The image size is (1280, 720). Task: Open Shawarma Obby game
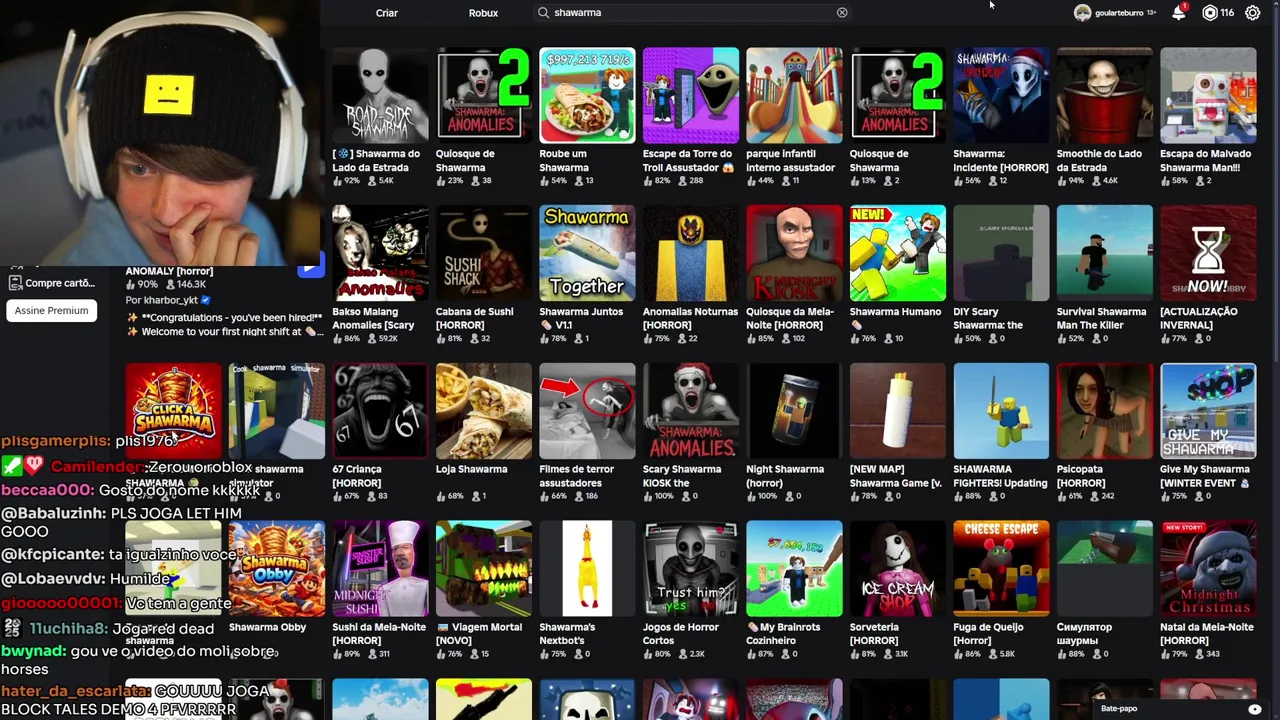[x=277, y=569]
